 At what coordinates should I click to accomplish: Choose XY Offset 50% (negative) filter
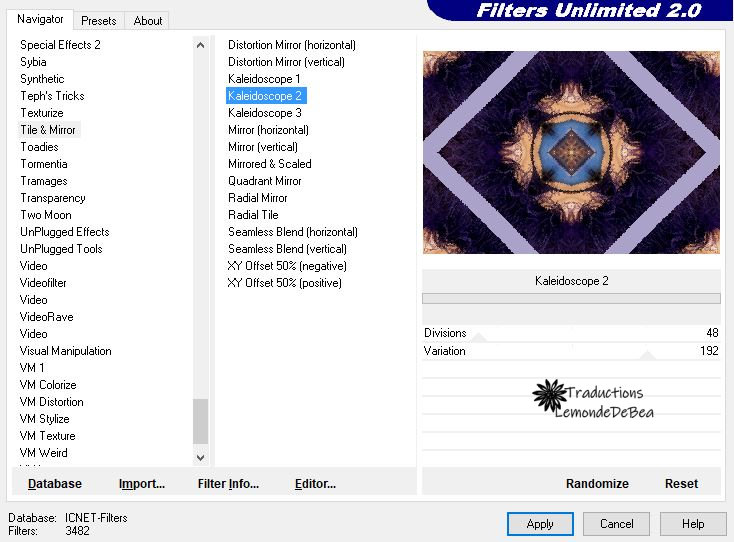click(x=286, y=266)
